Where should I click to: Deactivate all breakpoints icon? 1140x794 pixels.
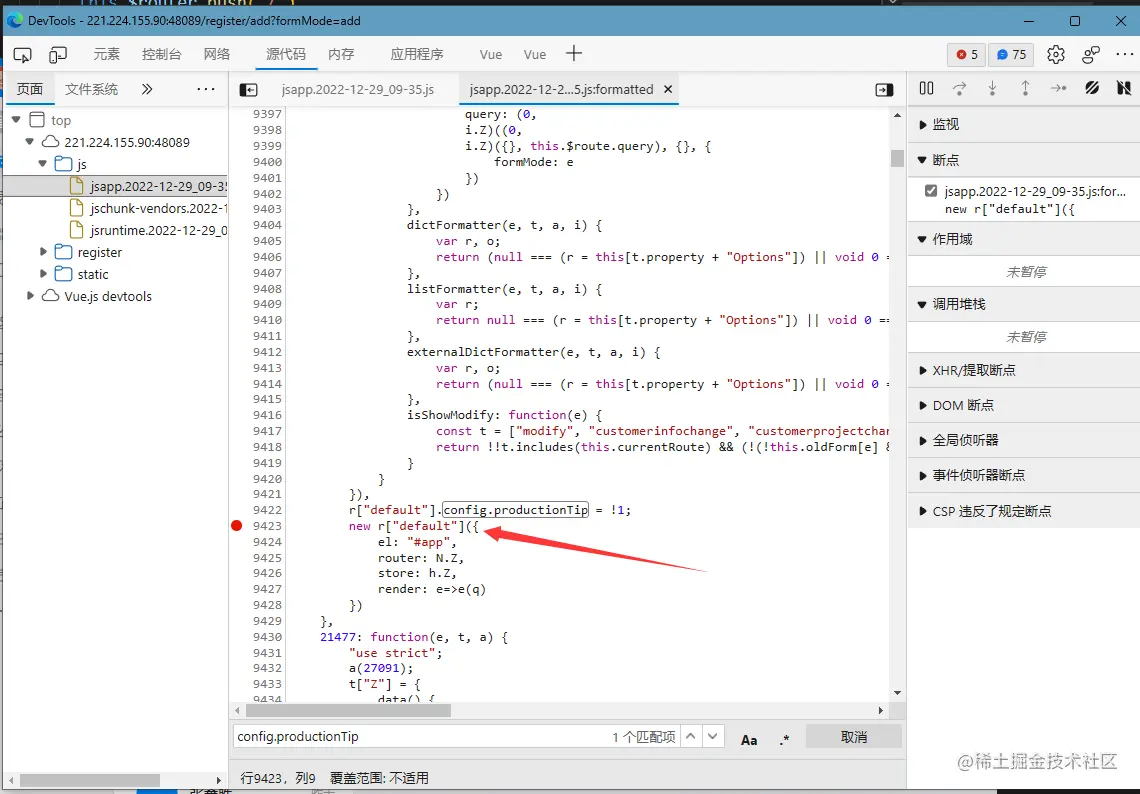1092,88
